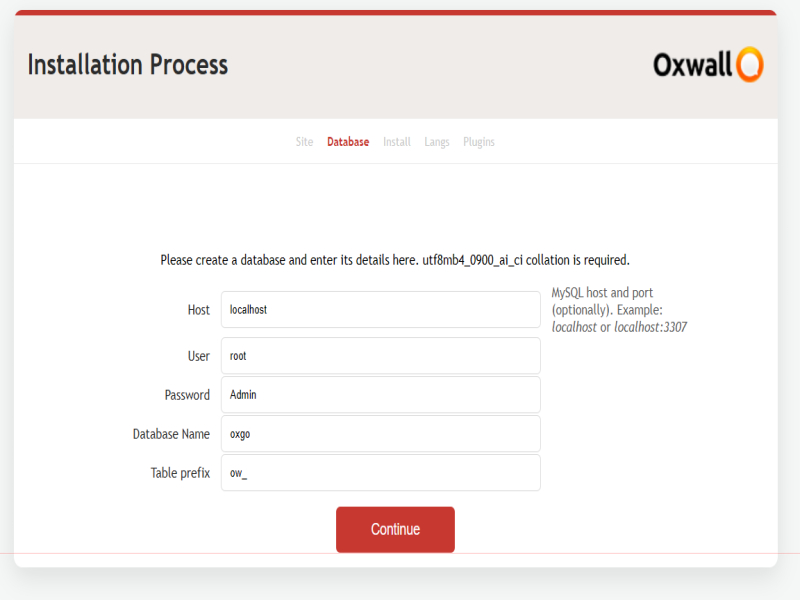Focus the Host input containing localhost
Screen dimensions: 800x600
tap(380, 310)
